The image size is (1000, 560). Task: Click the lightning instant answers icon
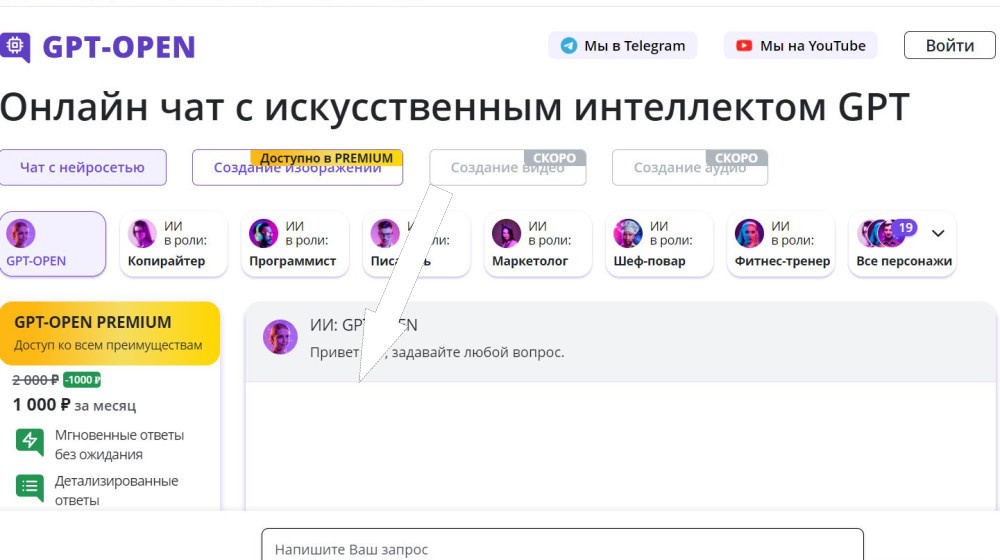[x=30, y=441]
